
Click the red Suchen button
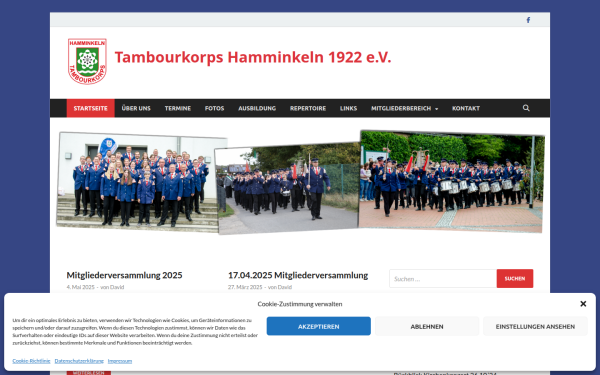point(515,279)
